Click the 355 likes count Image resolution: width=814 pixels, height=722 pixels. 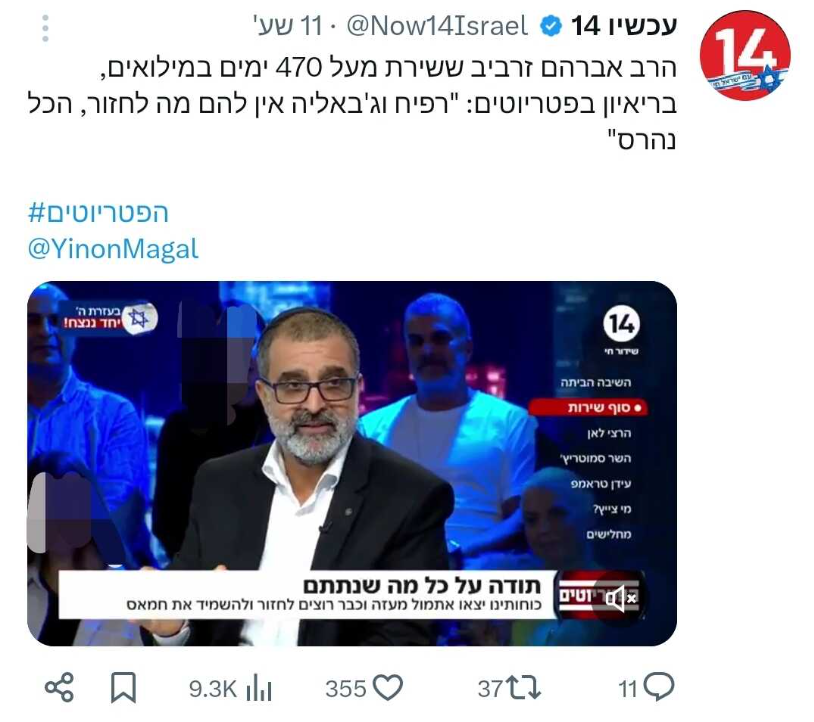346,689
